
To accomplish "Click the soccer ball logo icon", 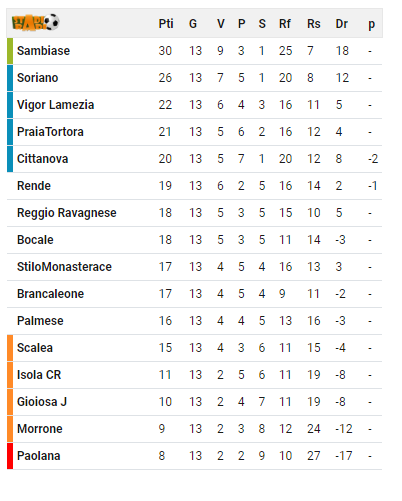I will click(35, 22).
